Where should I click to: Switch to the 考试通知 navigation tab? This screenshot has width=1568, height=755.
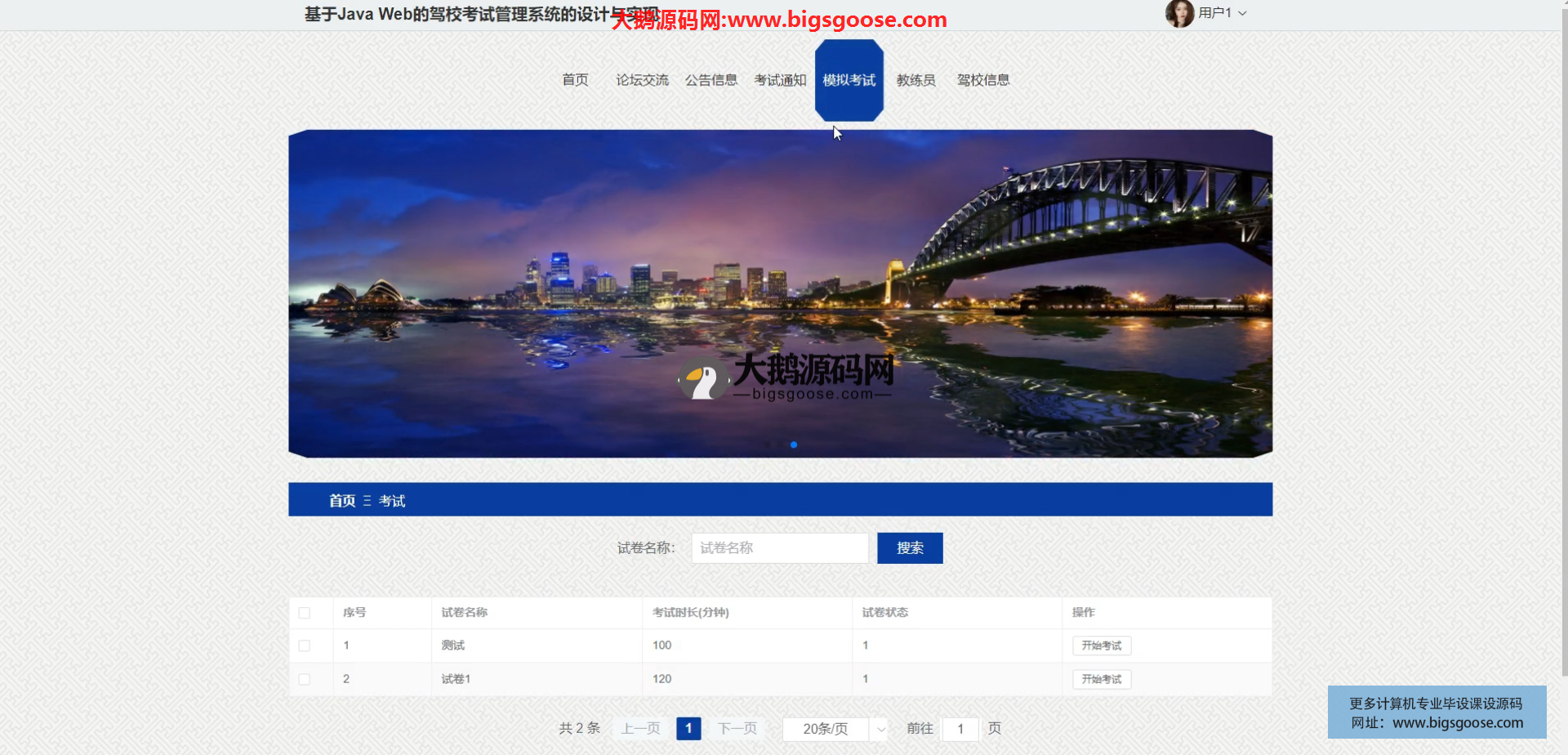[780, 80]
